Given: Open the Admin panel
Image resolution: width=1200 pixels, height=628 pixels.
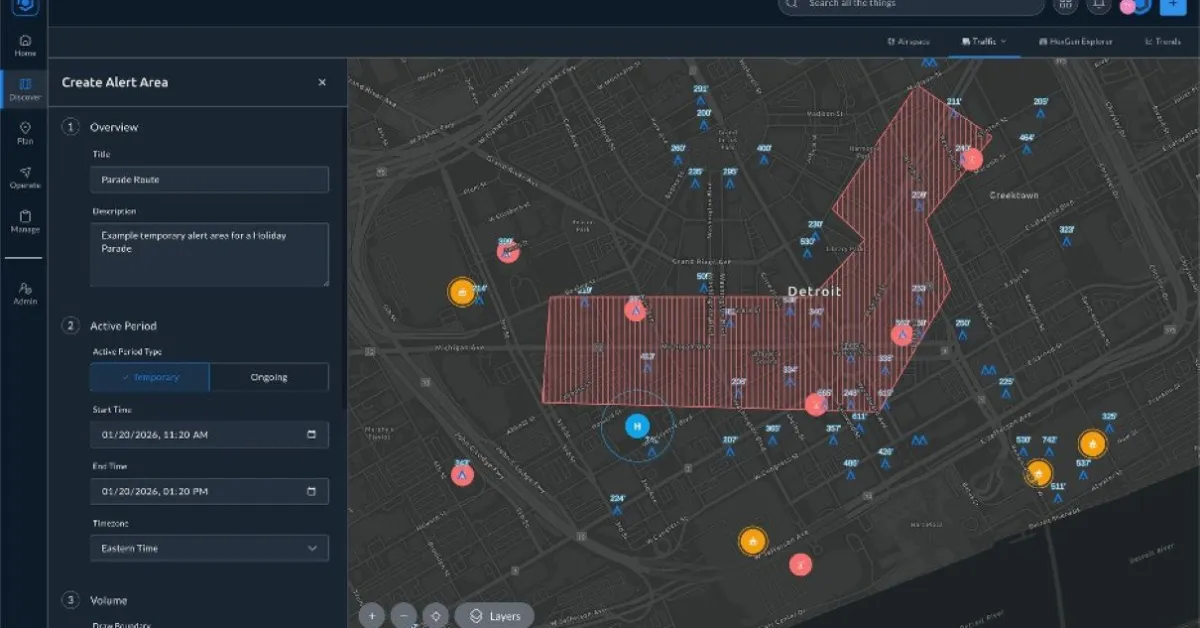Looking at the screenshot, I should 24,290.
